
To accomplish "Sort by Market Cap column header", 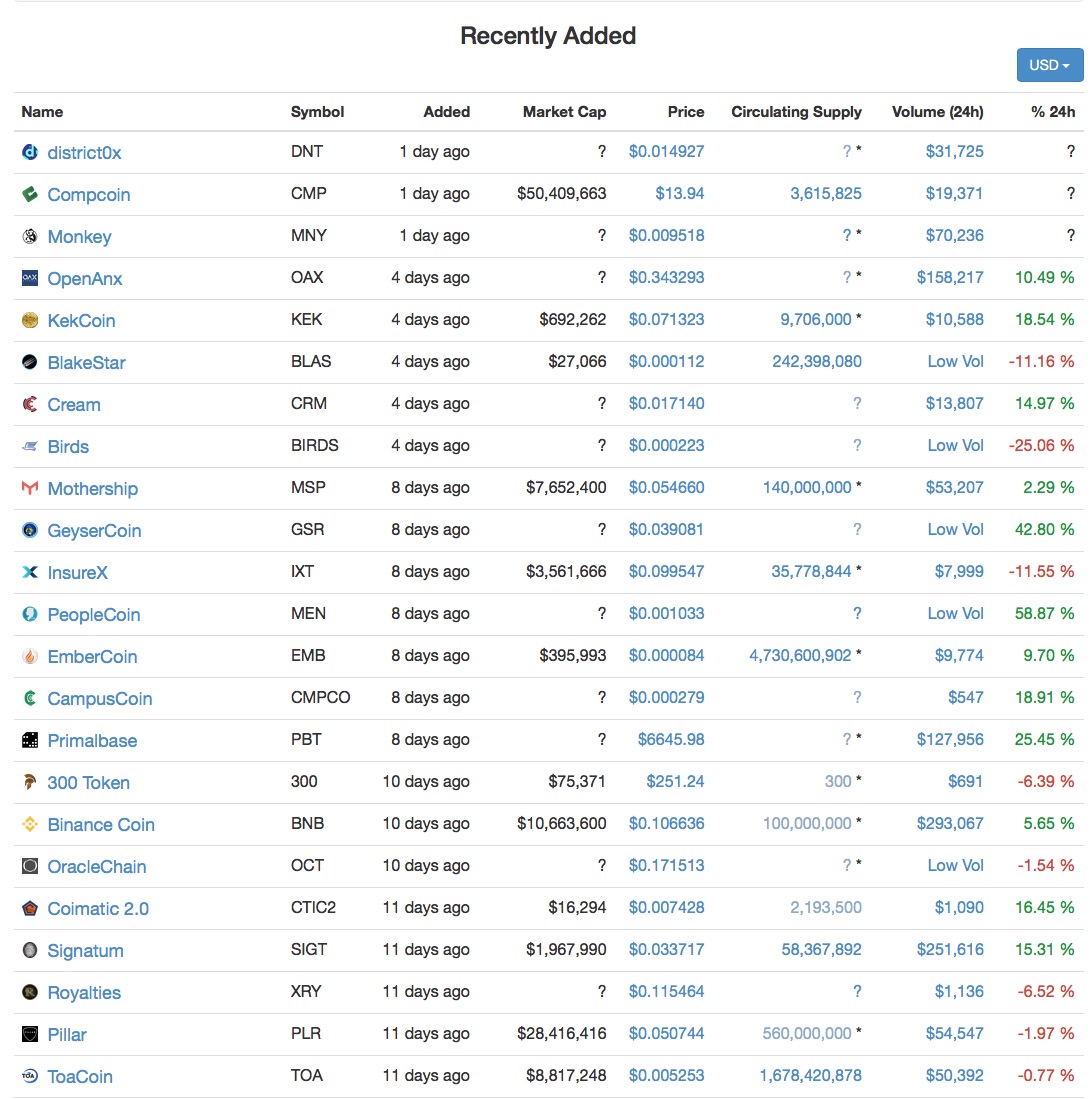I will click(564, 112).
